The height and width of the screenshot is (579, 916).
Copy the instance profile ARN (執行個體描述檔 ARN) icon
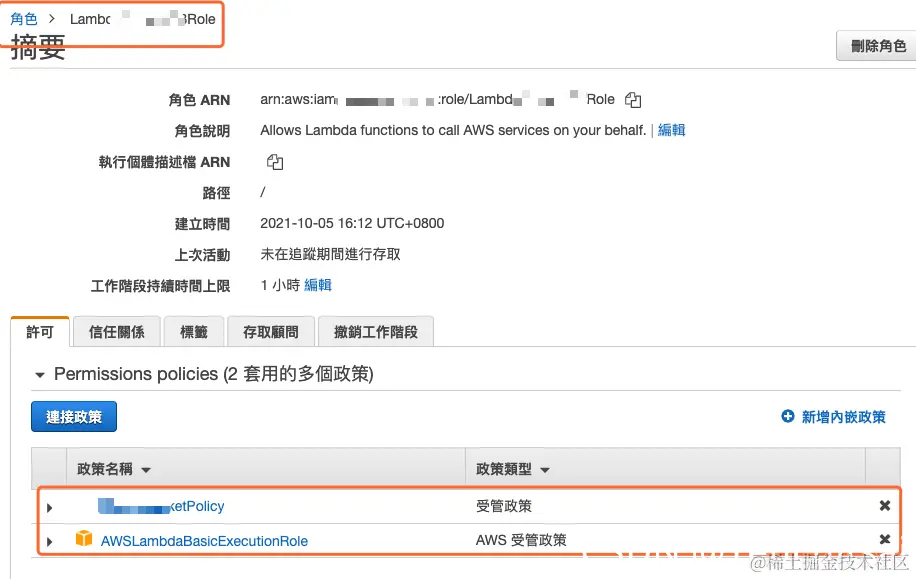coord(275,162)
